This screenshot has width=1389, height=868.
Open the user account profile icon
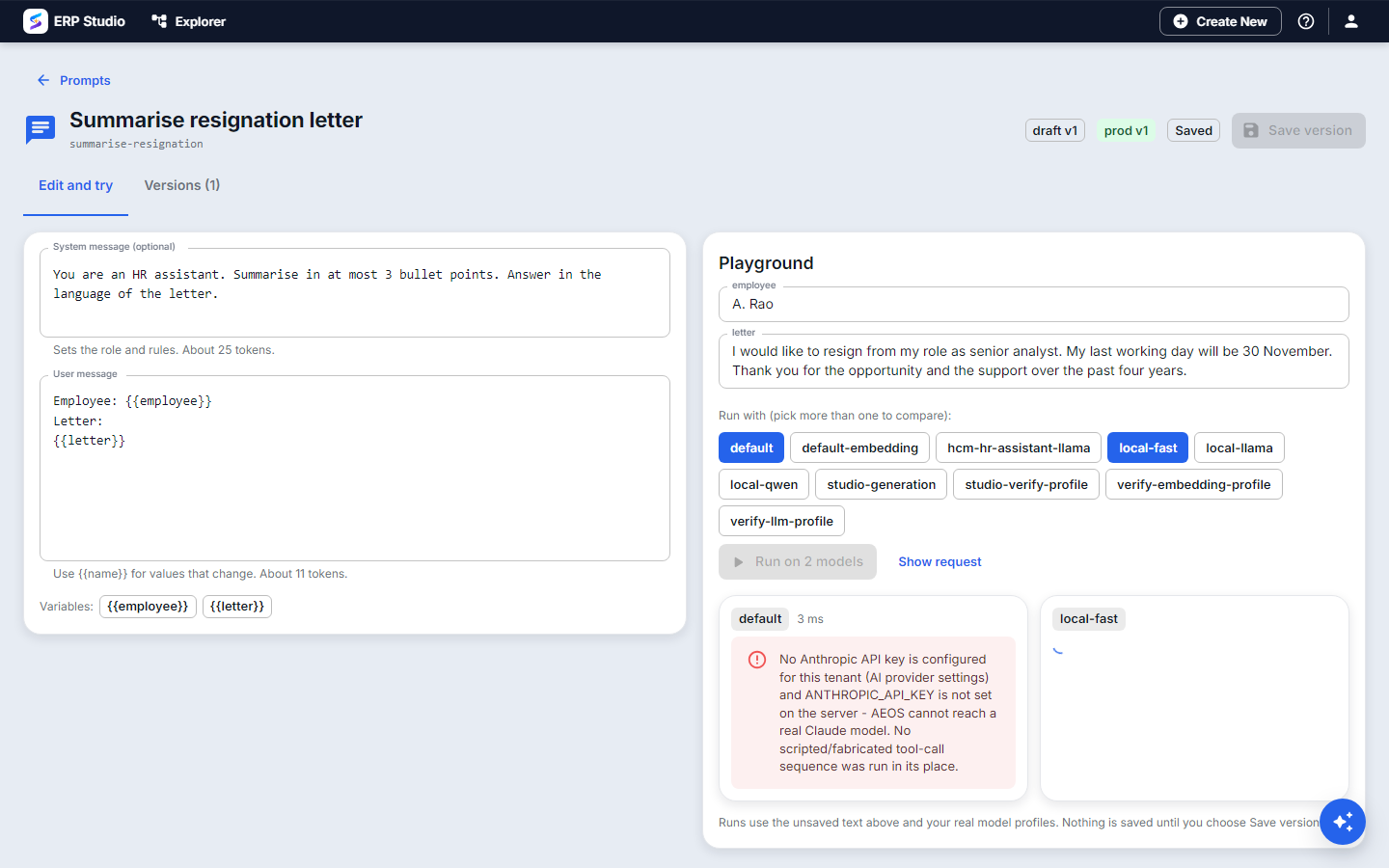(1351, 21)
